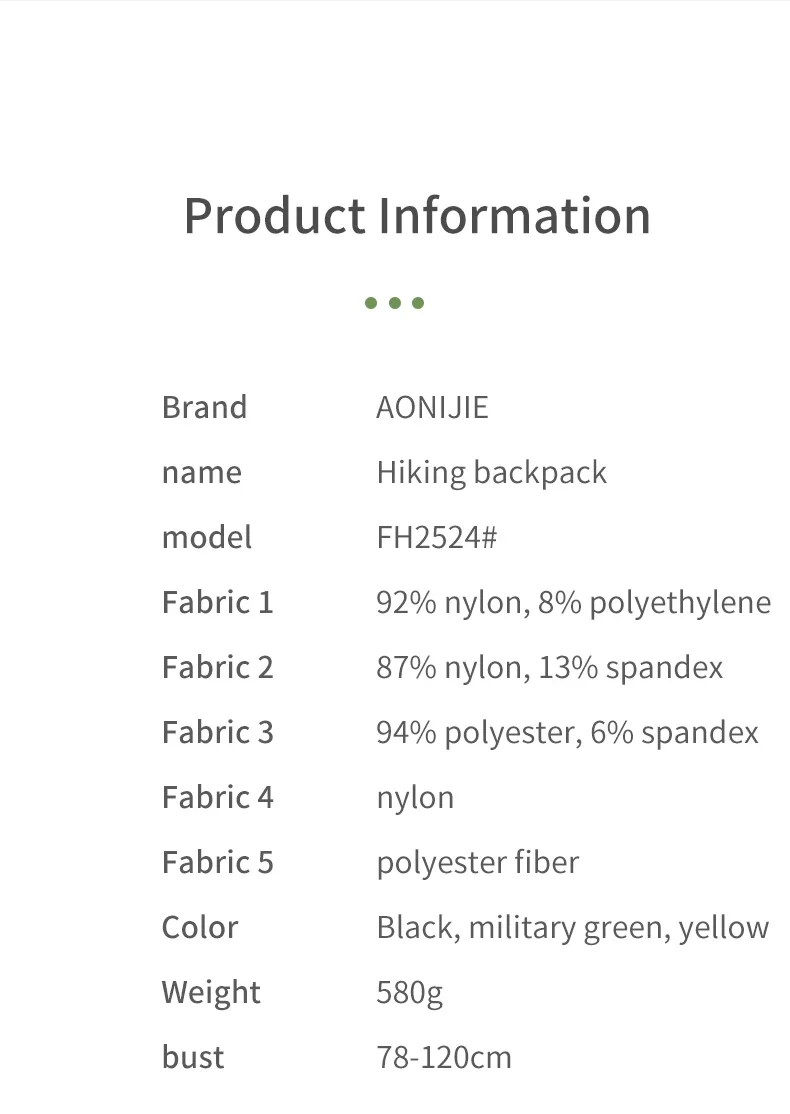Click the Color label
The height and width of the screenshot is (1114, 790).
tap(200, 928)
